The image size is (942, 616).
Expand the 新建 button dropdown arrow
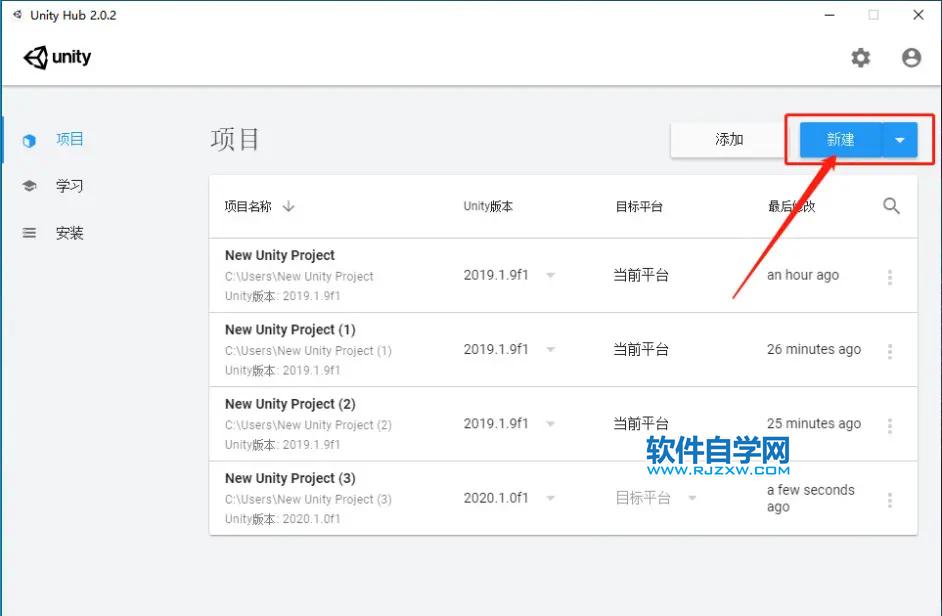(899, 141)
